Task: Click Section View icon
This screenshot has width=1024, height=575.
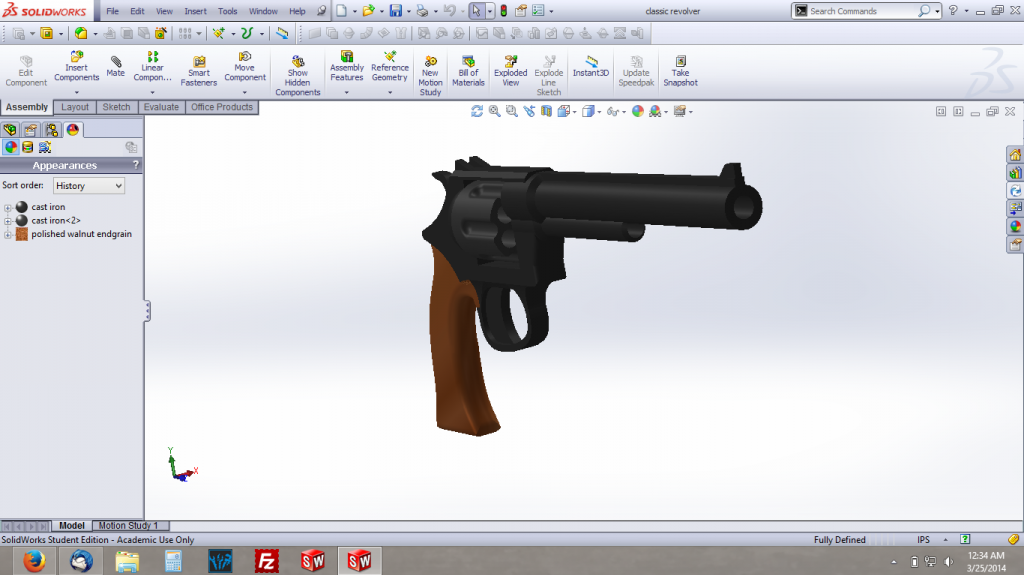Action: [546, 112]
